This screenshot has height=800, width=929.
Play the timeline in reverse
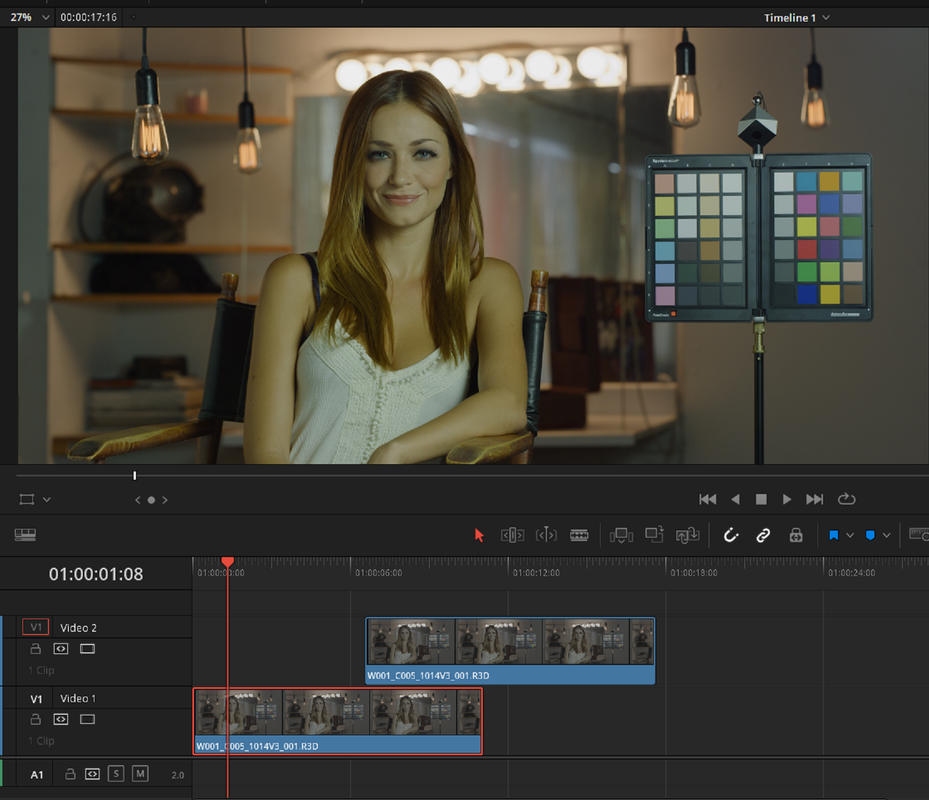735,500
